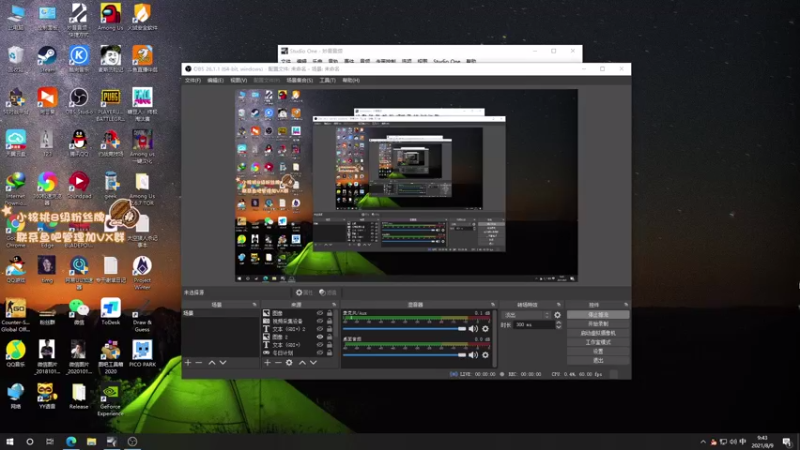
Task: Move source down in Sources panel
Action: click(x=313, y=362)
